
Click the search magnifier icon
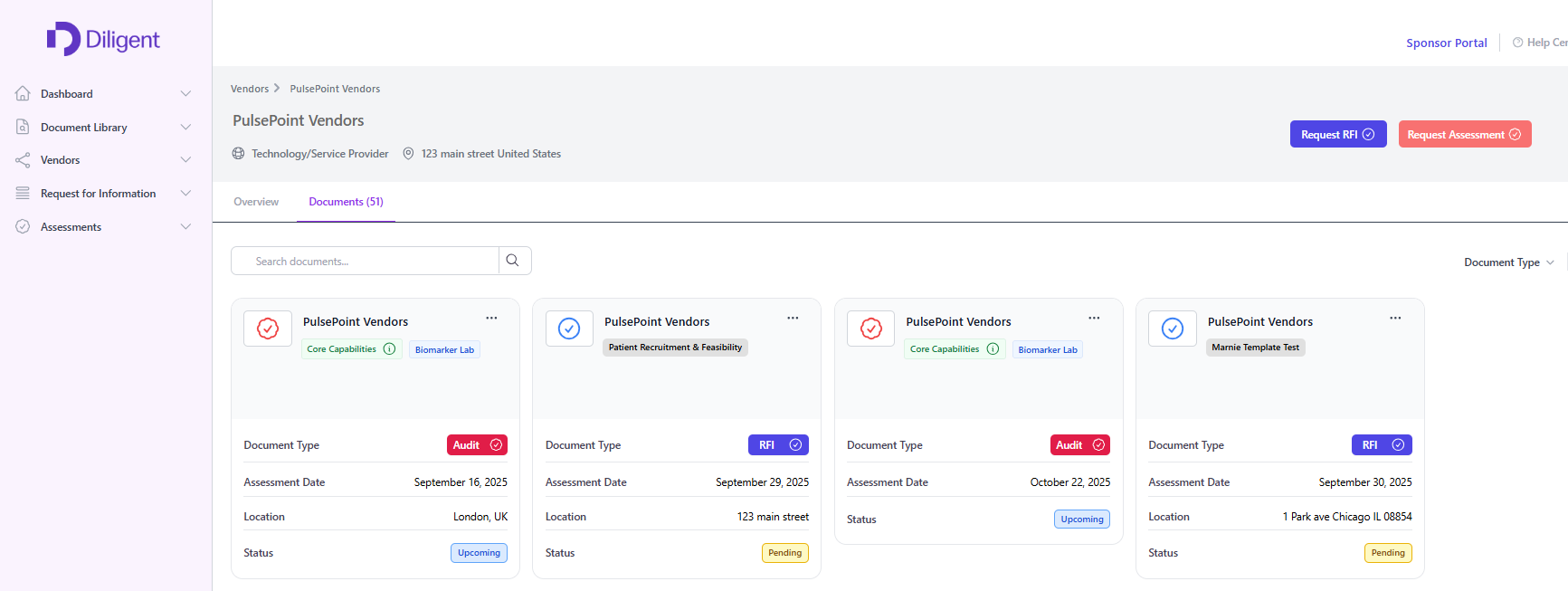point(513,261)
